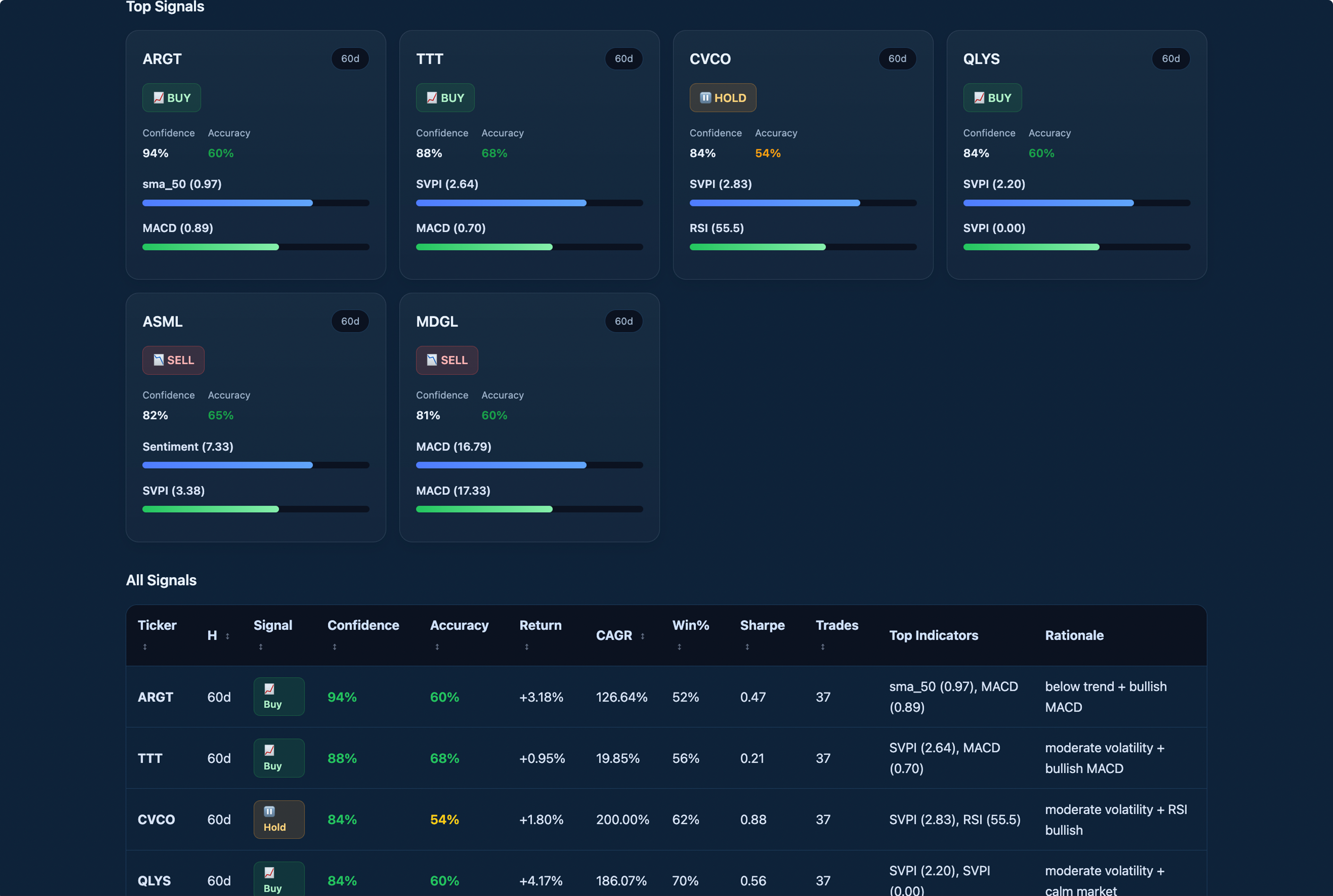Click Buy signal badge in ARGT table row
The image size is (1333, 896).
tap(279, 697)
